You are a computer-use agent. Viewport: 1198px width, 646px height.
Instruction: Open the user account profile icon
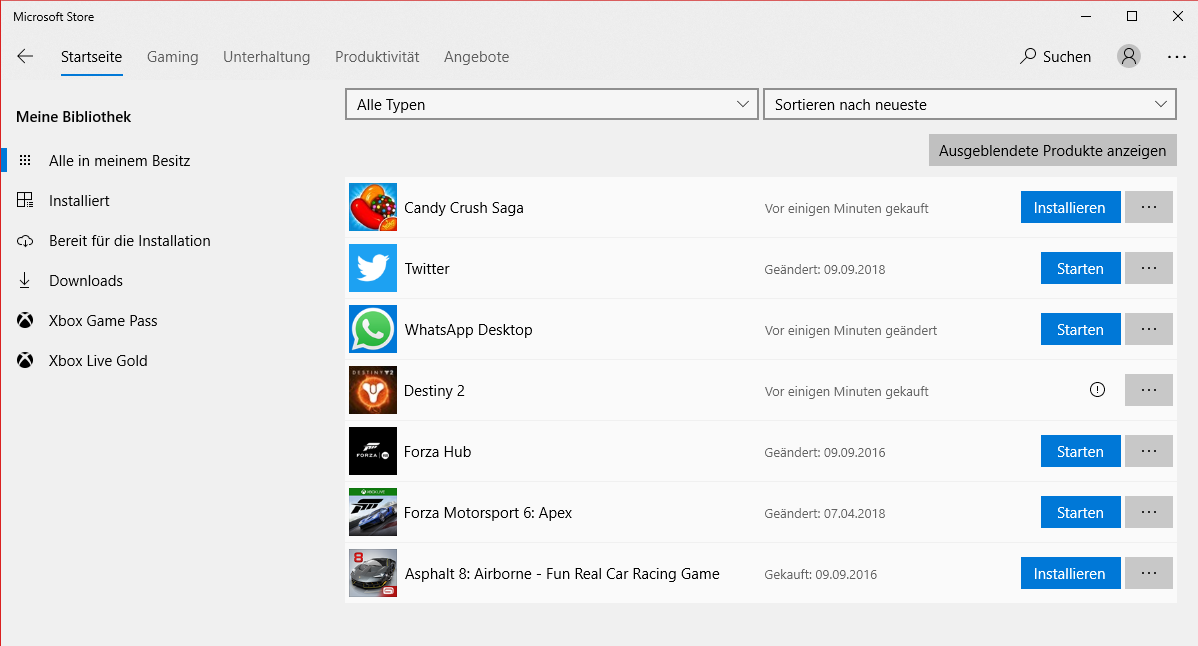(1128, 56)
